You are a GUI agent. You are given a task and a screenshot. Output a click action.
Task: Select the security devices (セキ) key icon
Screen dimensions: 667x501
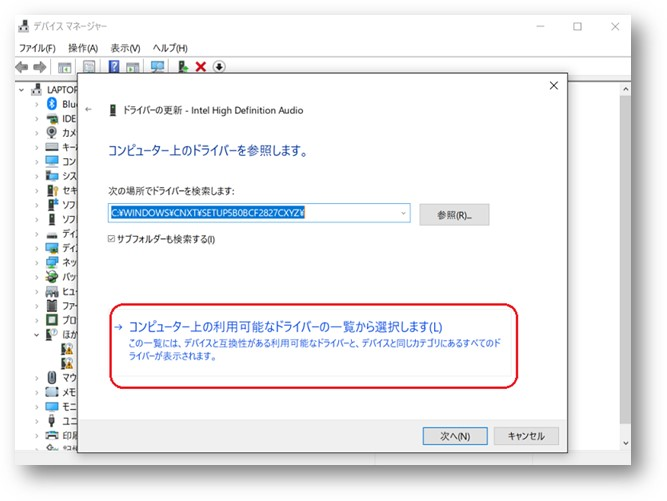52,190
